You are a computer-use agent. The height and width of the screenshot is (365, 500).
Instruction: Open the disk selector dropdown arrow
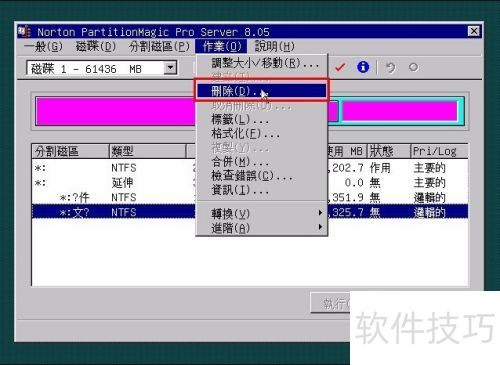tap(170, 68)
